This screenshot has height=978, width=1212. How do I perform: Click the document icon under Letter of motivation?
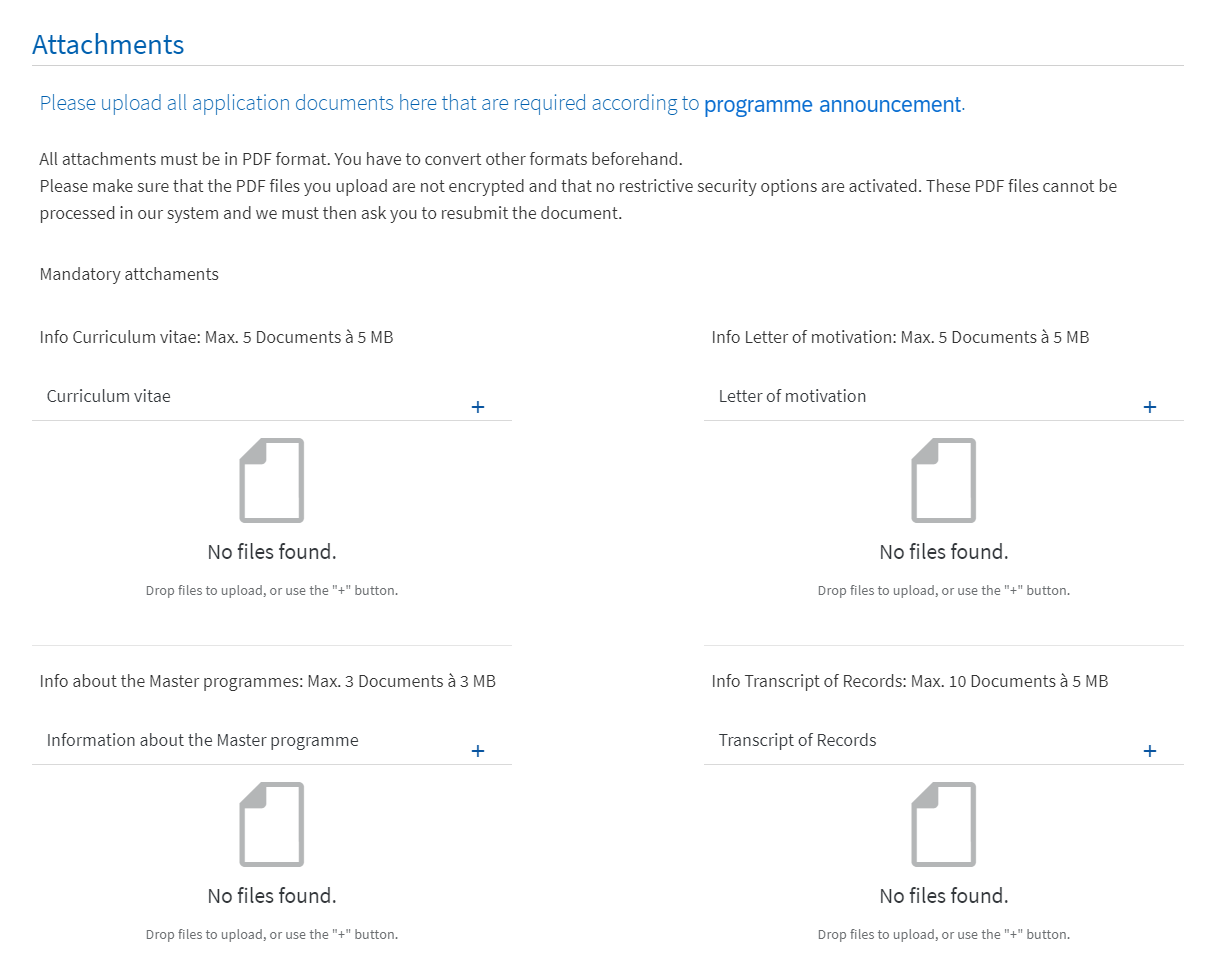tap(944, 480)
